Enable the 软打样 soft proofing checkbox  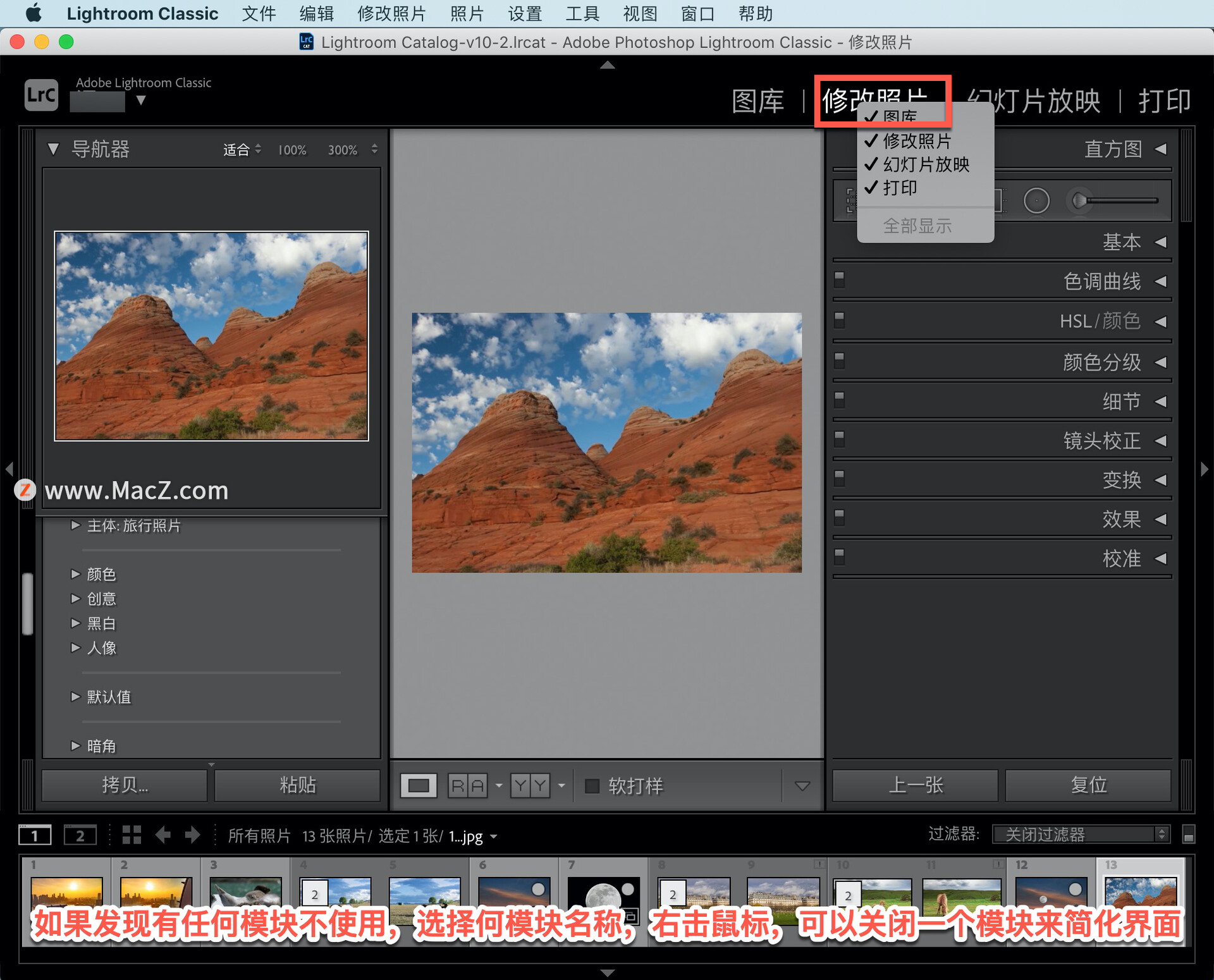pyautogui.click(x=592, y=786)
